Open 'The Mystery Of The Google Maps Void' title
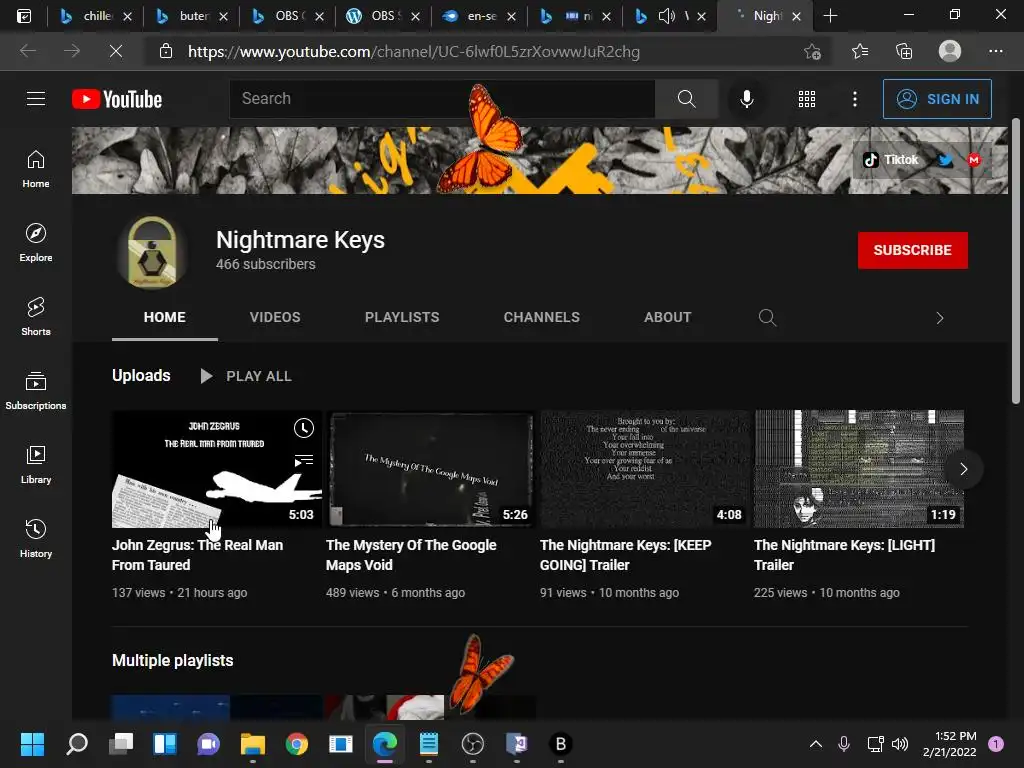Viewport: 1024px width, 768px height. [411, 555]
